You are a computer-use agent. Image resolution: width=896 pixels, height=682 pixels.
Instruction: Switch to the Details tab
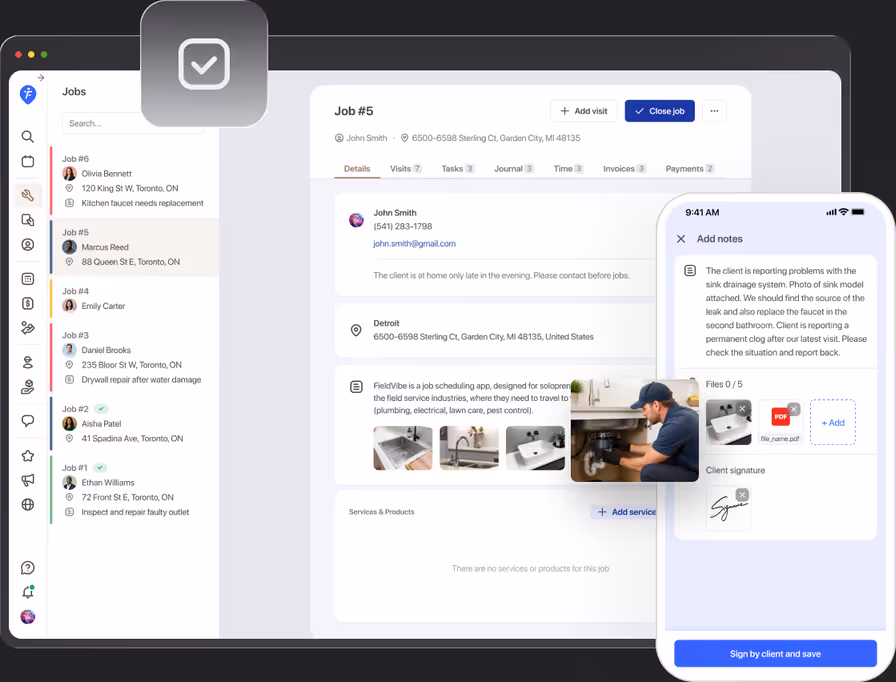(357, 169)
